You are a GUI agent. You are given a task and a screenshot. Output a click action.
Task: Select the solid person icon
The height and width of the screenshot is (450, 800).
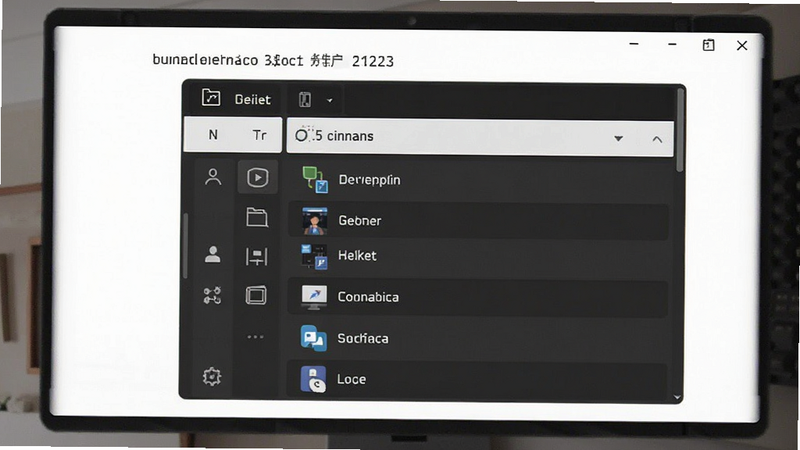tap(213, 254)
